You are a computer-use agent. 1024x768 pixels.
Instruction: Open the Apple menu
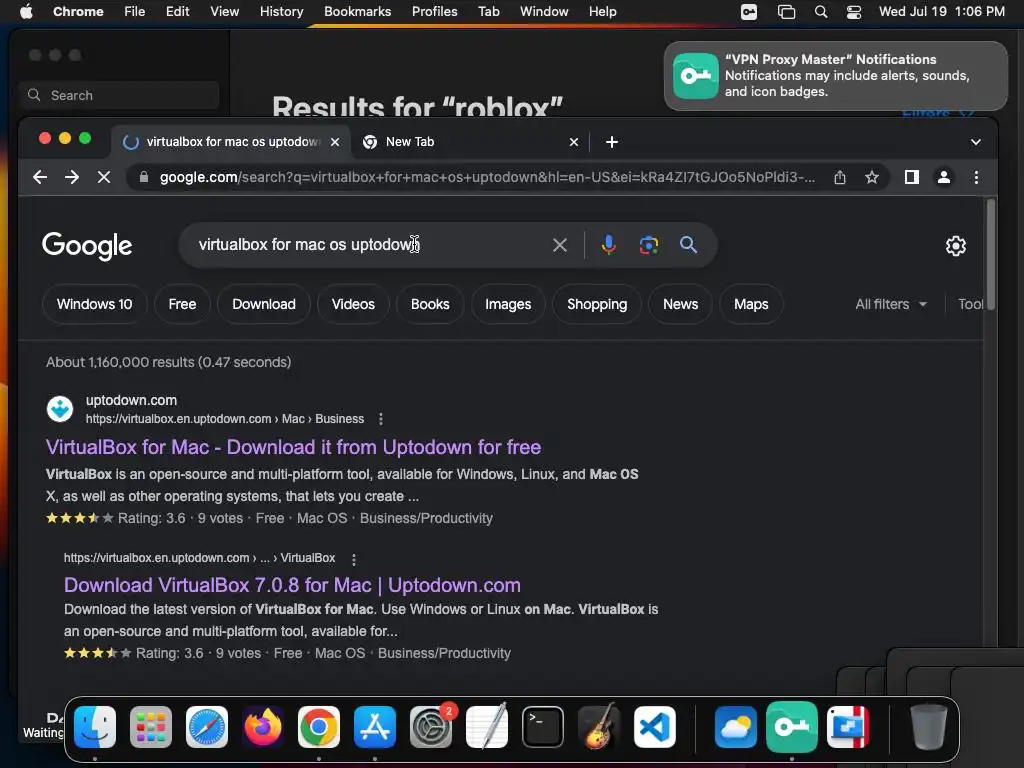26,12
